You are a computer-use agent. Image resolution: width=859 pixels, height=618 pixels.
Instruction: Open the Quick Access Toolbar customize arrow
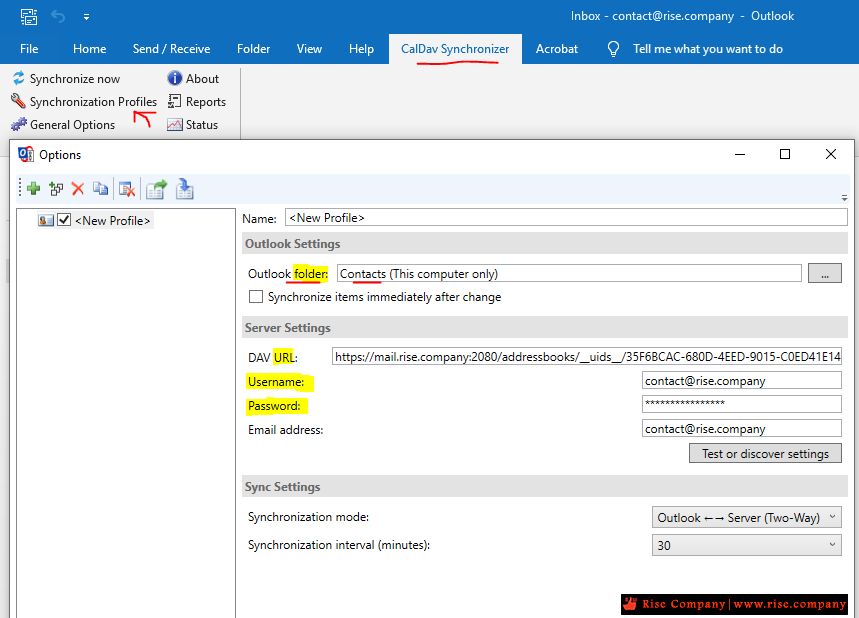(x=86, y=17)
